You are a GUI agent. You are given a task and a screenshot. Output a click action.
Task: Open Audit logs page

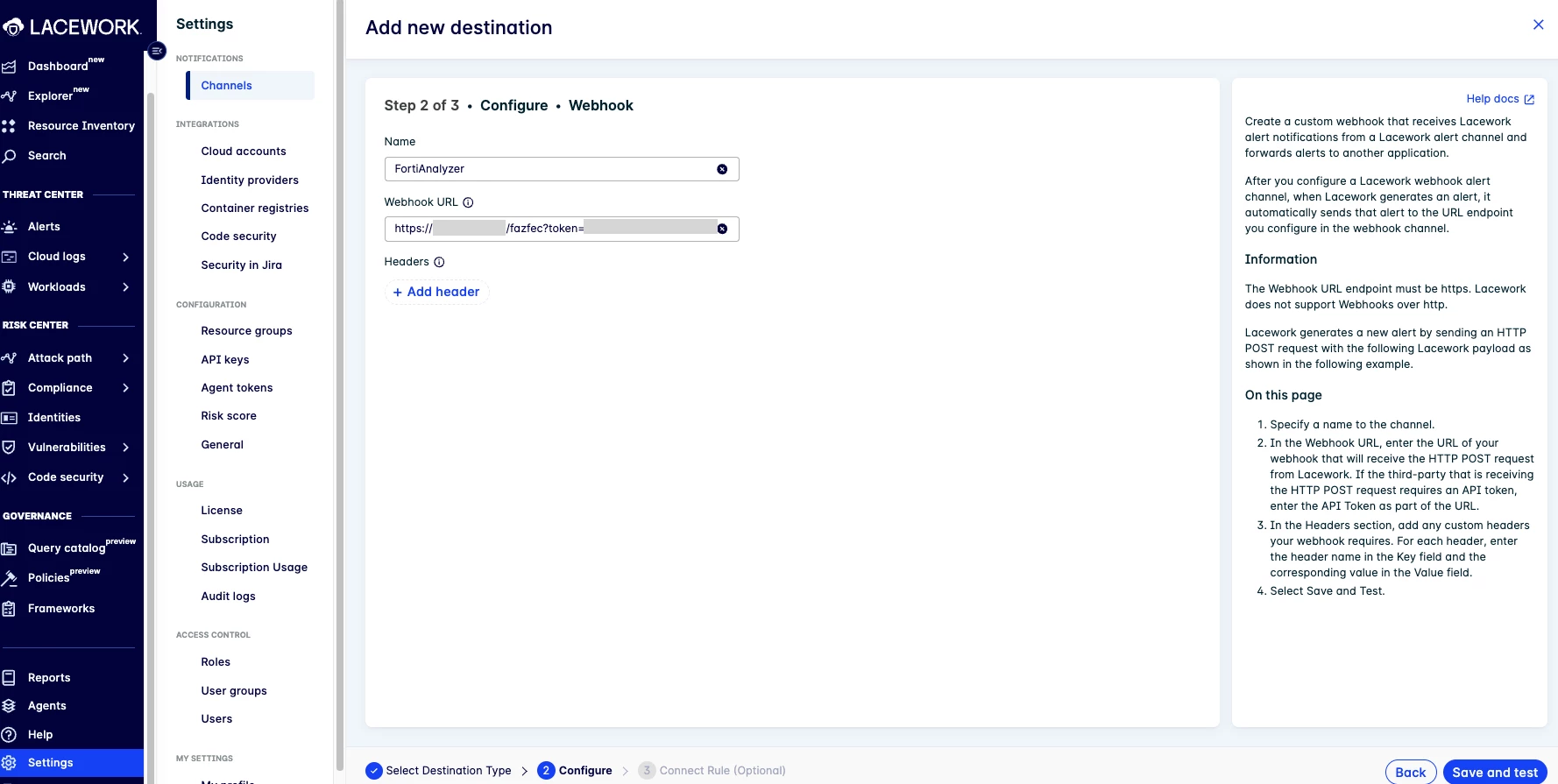[229, 597]
